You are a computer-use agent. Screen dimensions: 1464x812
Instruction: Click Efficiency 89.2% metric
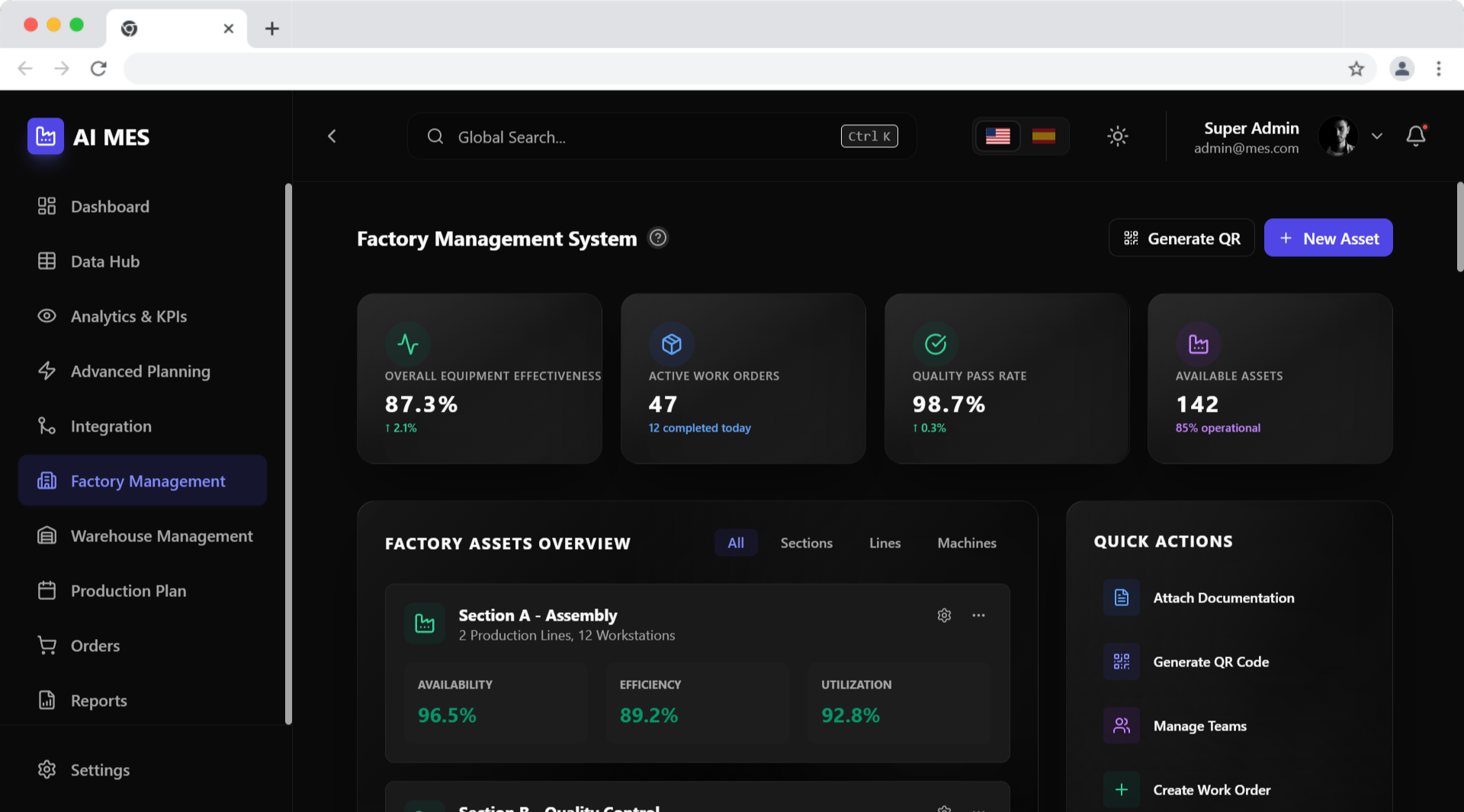(x=698, y=702)
